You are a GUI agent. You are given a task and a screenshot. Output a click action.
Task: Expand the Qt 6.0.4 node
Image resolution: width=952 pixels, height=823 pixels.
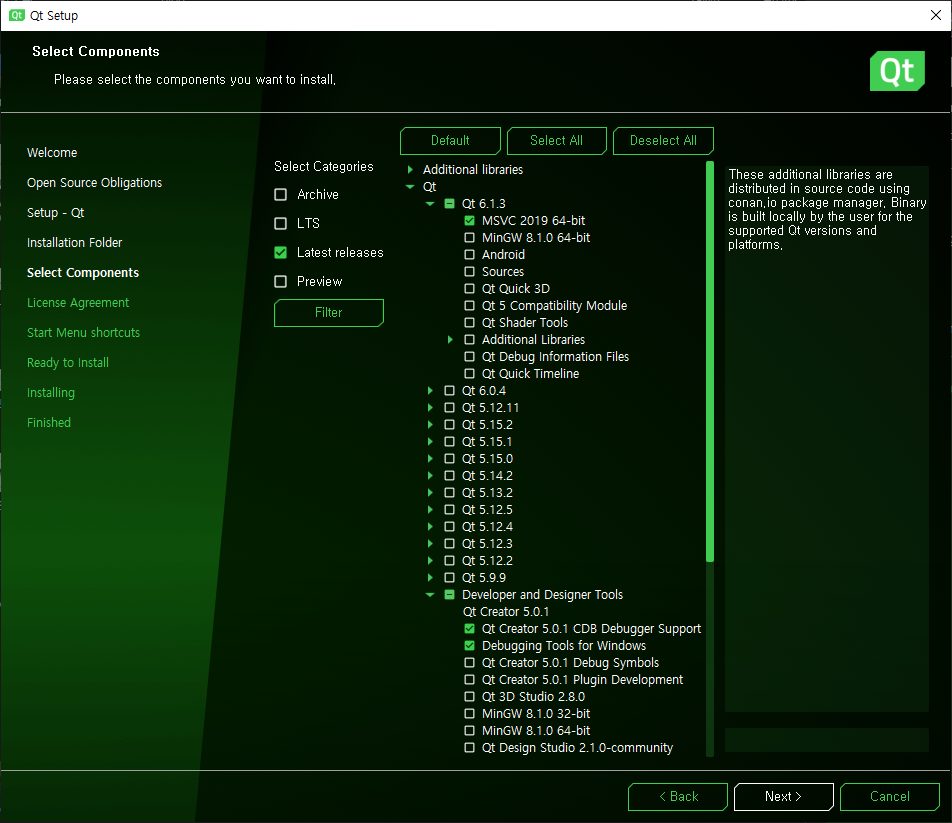coord(430,390)
